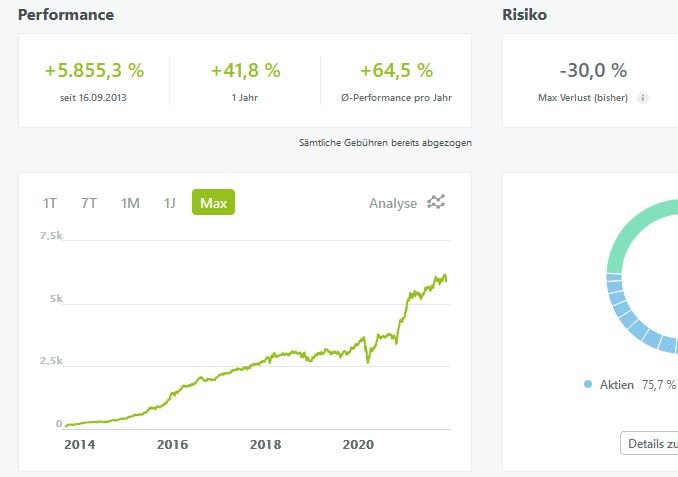Select the 1T time range
This screenshot has height=477, width=678.
pos(50,203)
